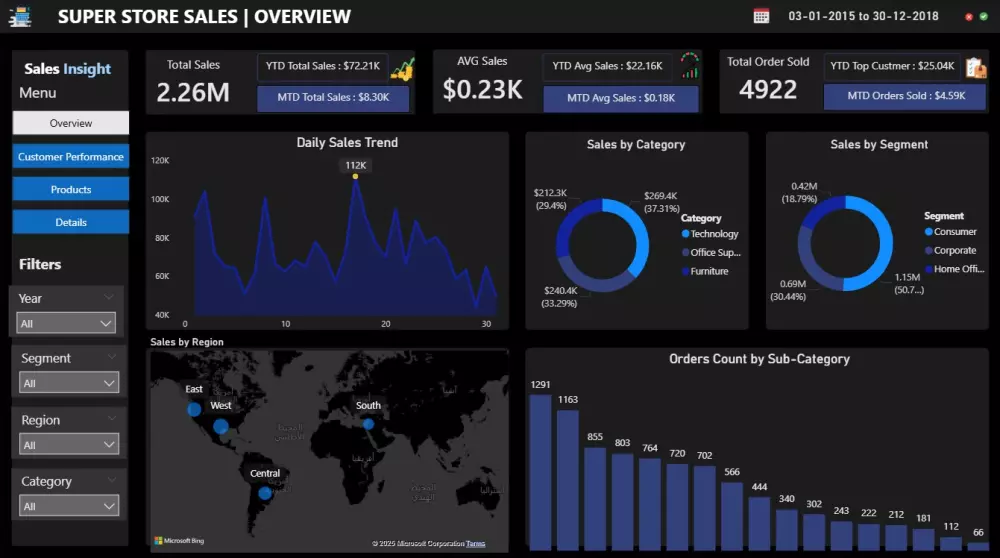Click YTD Total Sales card
This screenshot has height=558, width=1000.
323,66
